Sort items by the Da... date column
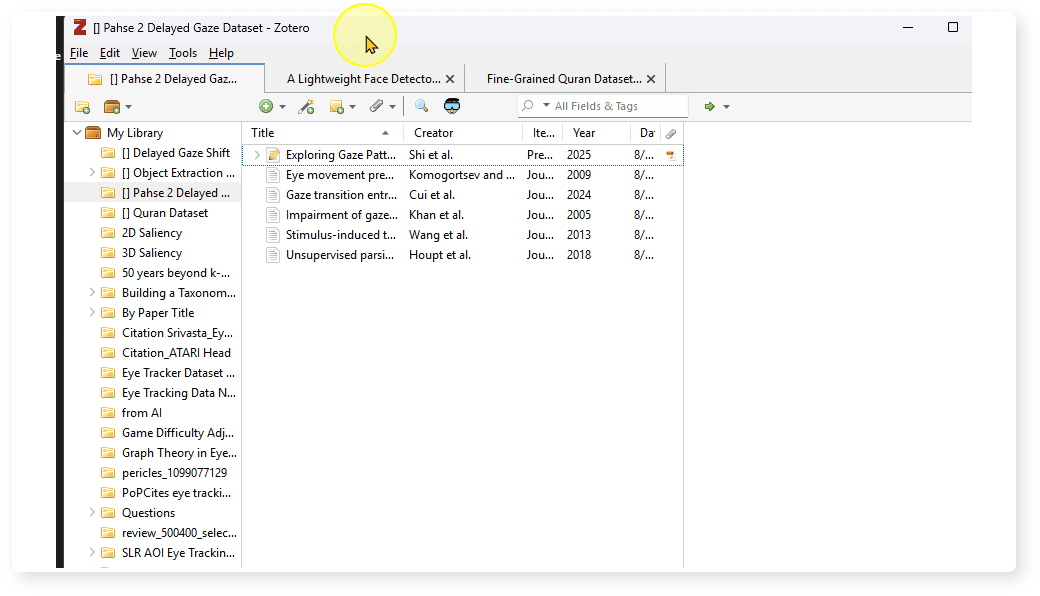Viewport: 1040px width, 596px height. pos(647,133)
